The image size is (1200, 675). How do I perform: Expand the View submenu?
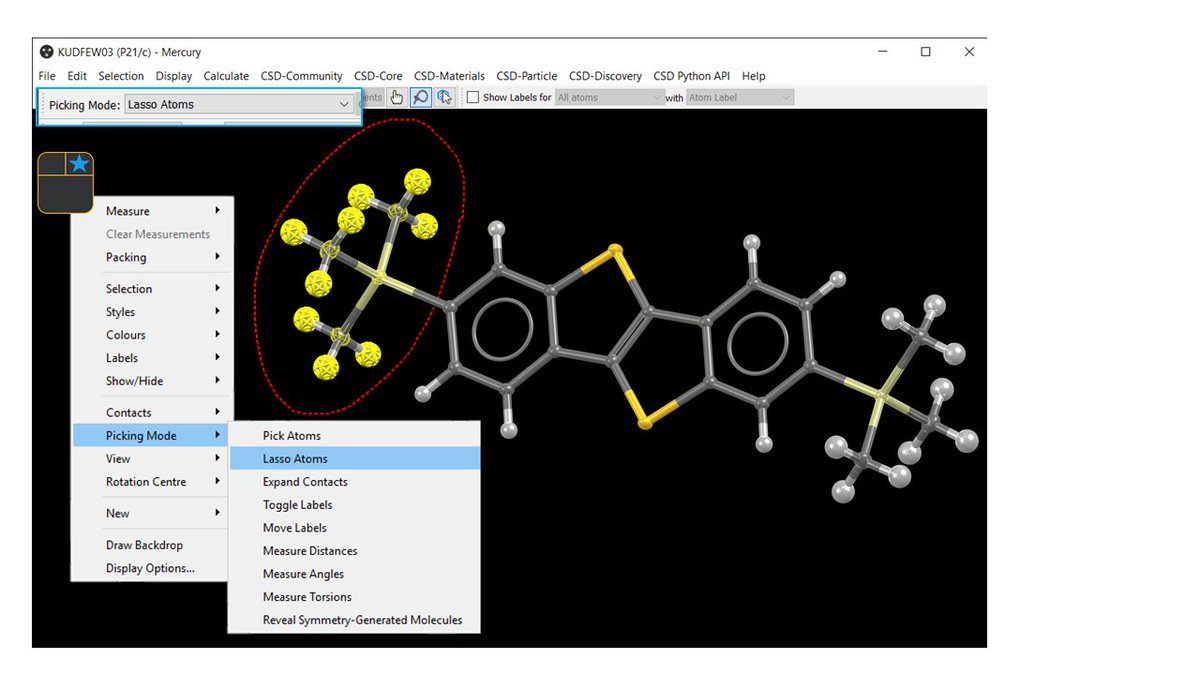152,459
